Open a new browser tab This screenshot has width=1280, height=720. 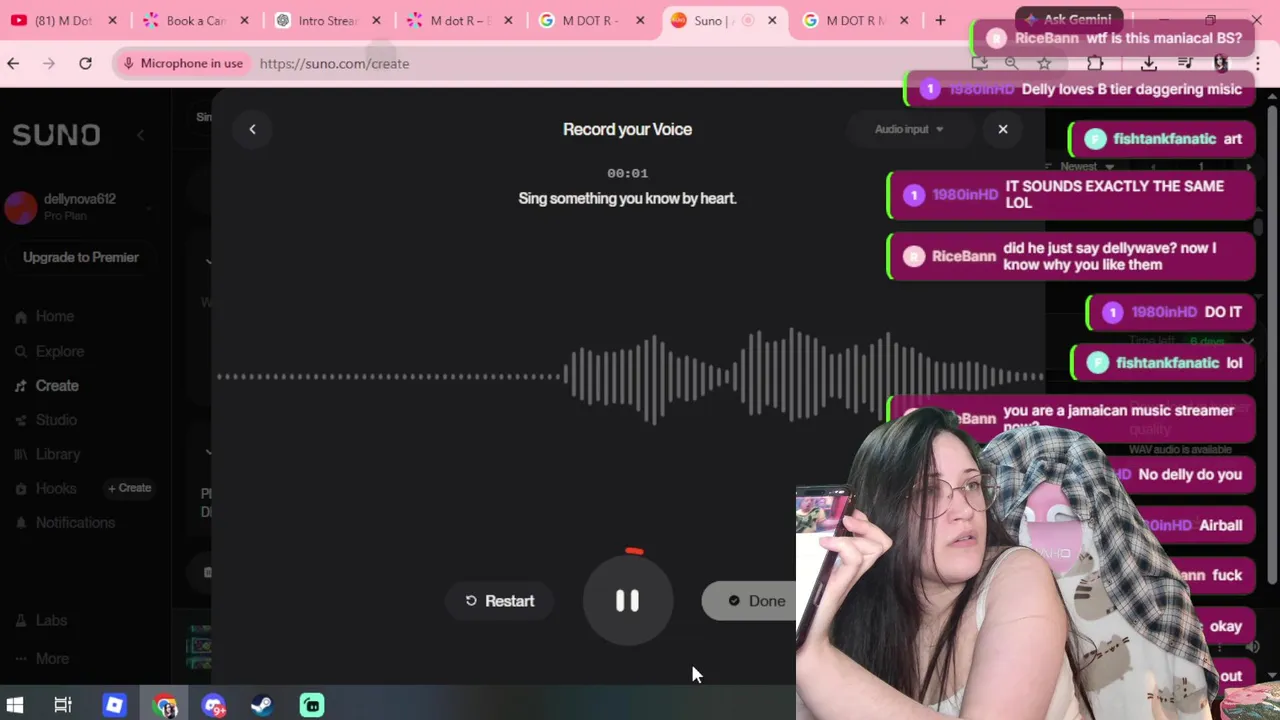tap(940, 20)
